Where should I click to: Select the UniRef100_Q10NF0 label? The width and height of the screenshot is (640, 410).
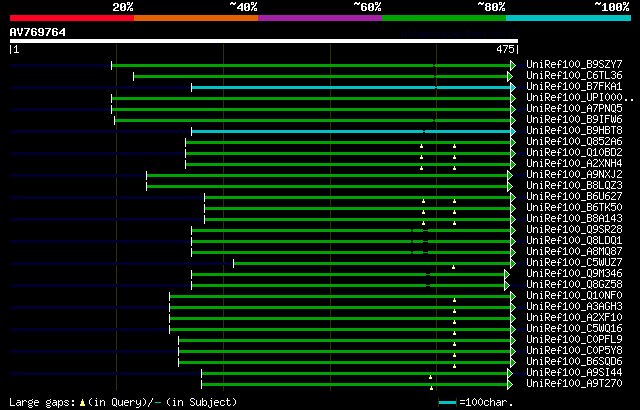click(574, 296)
